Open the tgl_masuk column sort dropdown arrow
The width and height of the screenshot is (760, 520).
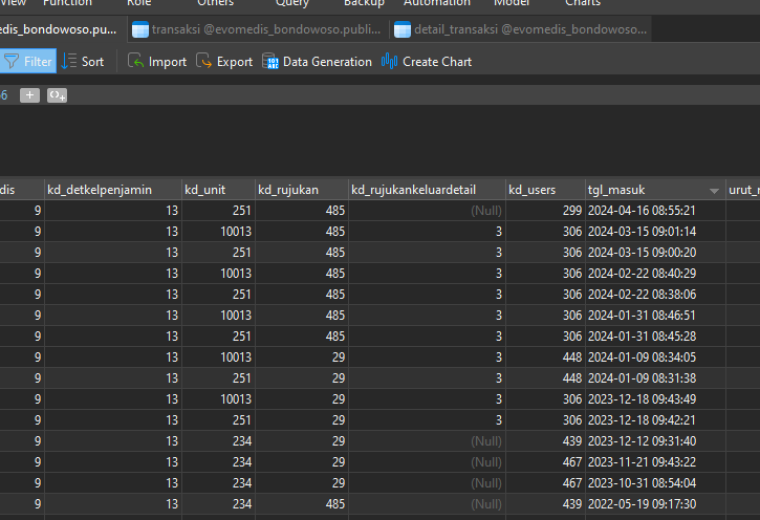tap(714, 191)
